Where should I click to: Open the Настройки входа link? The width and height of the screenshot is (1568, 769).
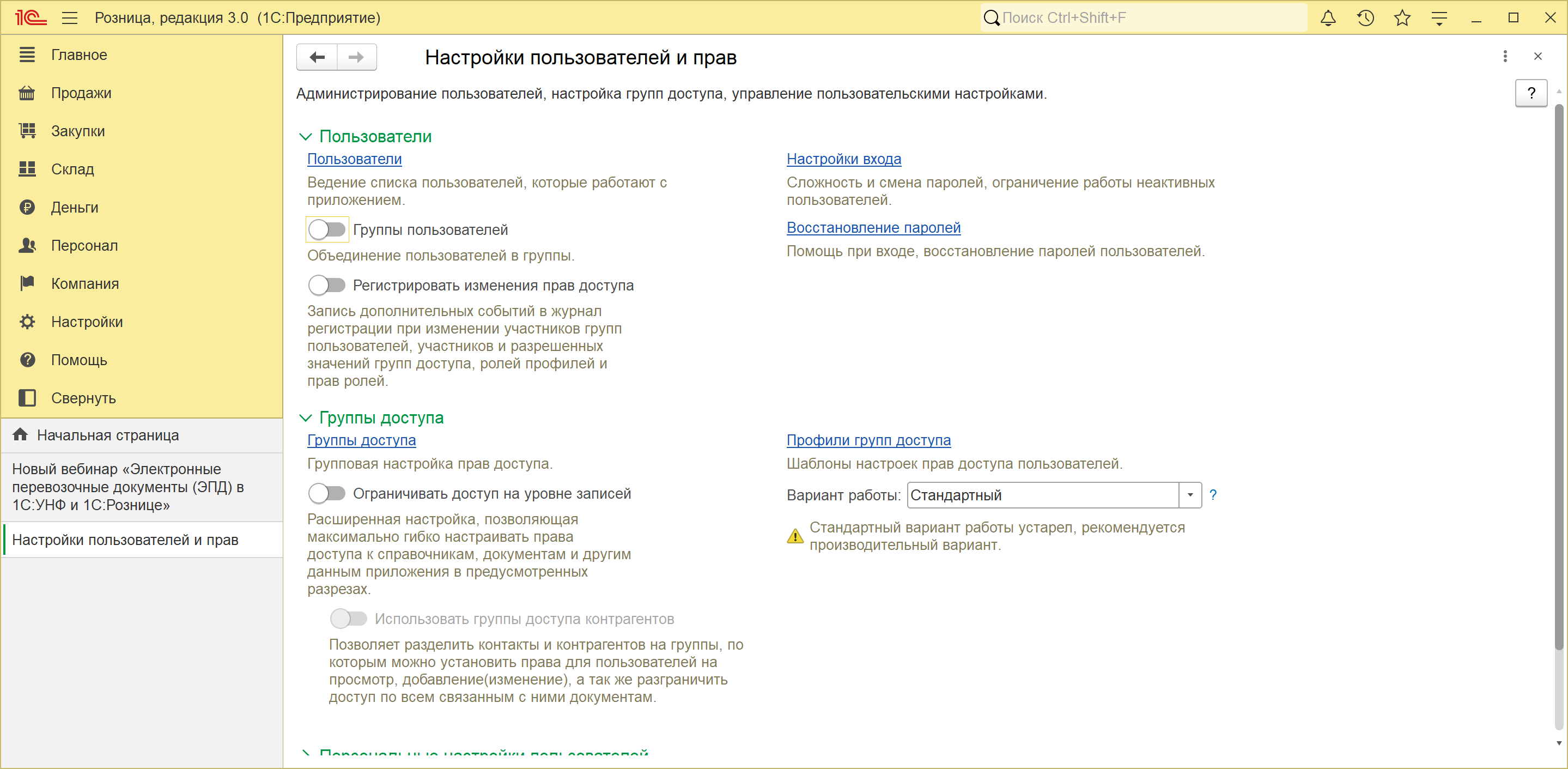pos(843,159)
